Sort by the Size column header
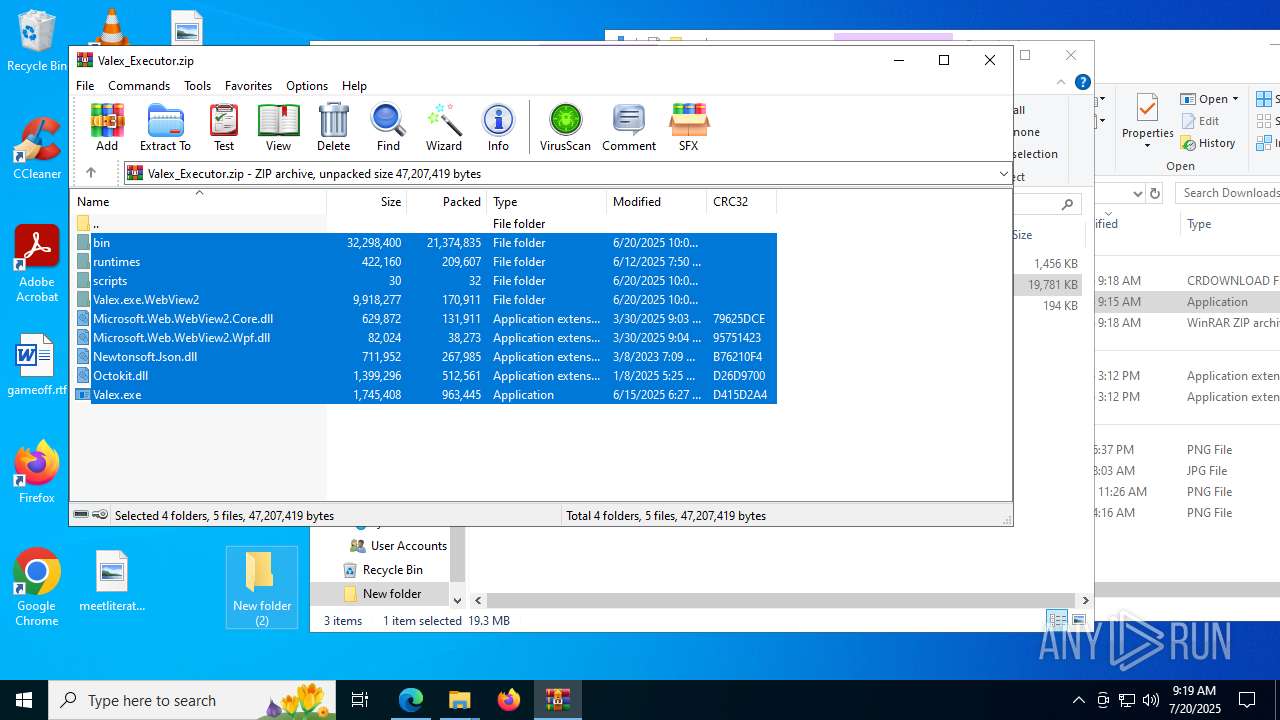Image resolution: width=1280 pixels, height=720 pixels. [x=367, y=201]
